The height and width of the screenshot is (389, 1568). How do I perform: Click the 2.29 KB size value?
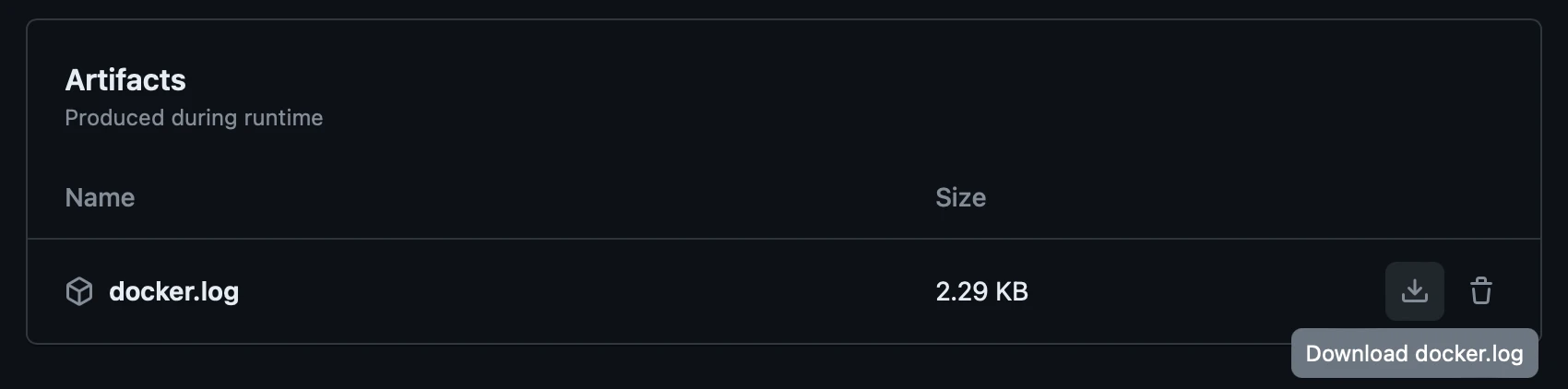coord(981,291)
